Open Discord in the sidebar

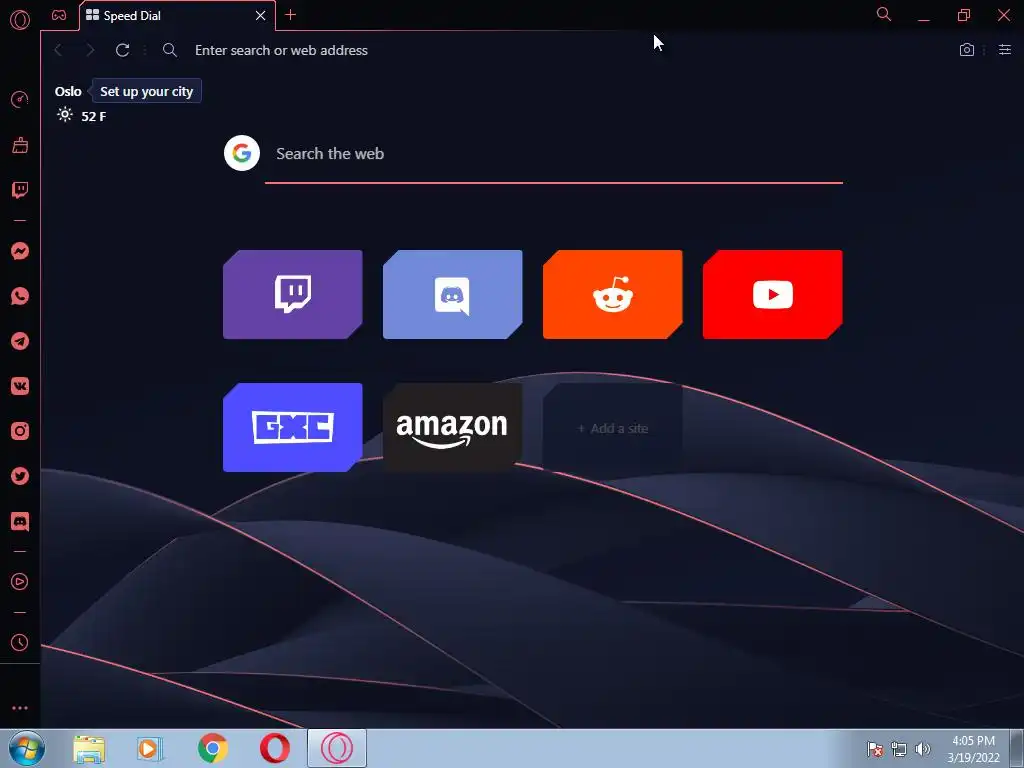tap(20, 521)
